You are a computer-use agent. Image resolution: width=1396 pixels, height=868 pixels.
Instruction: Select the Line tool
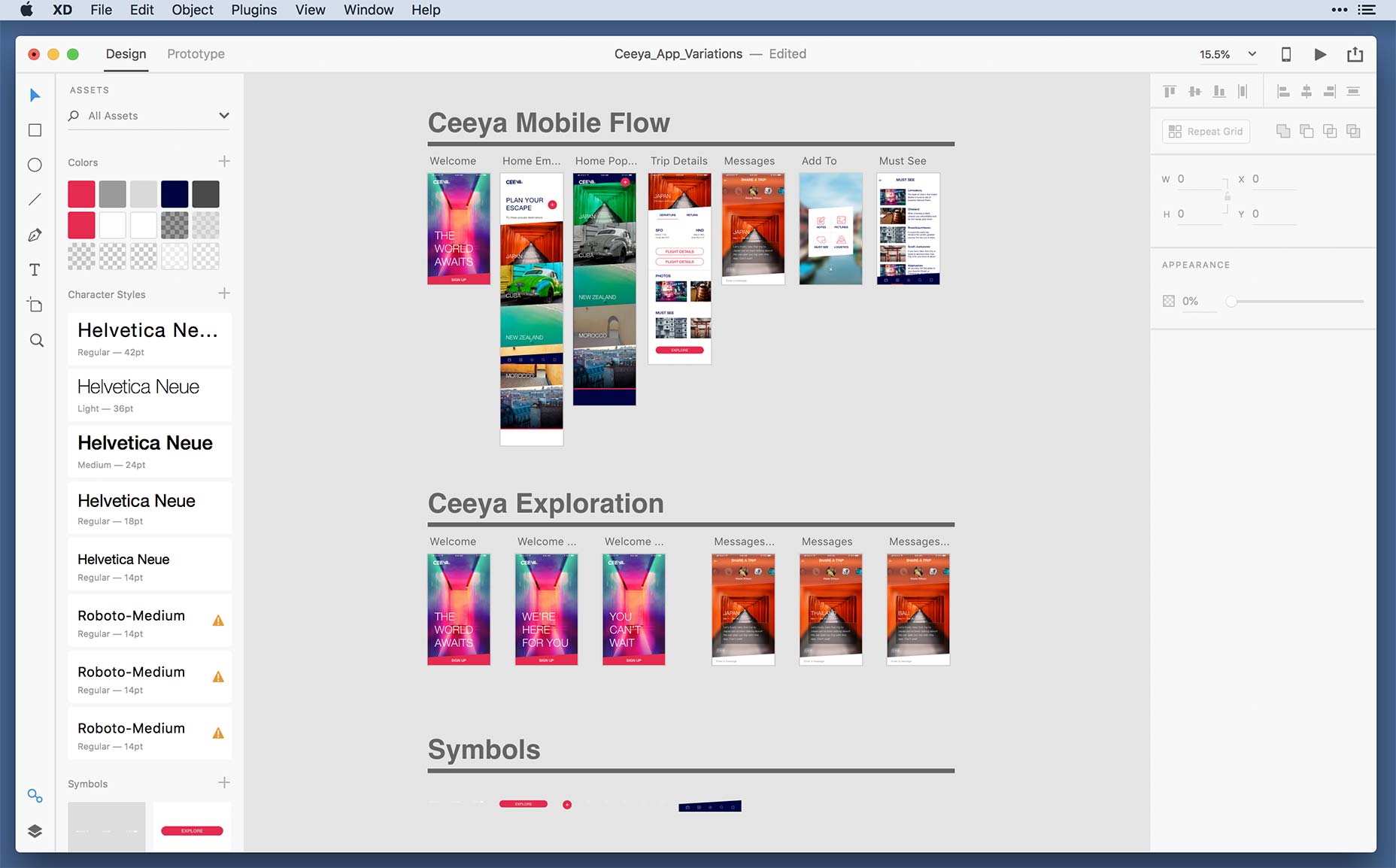coord(35,199)
